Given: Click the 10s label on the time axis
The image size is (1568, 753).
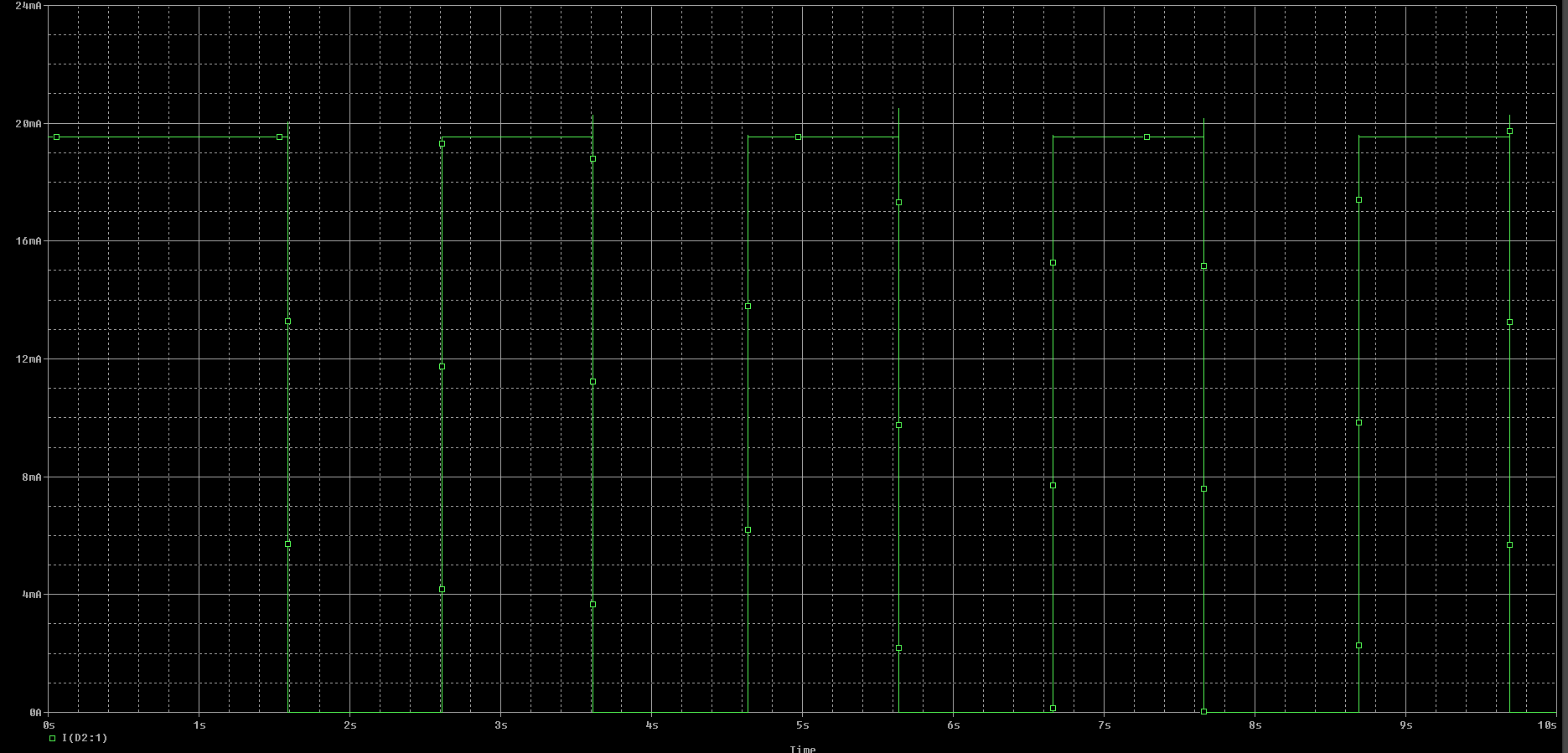Looking at the screenshot, I should 1547,725.
